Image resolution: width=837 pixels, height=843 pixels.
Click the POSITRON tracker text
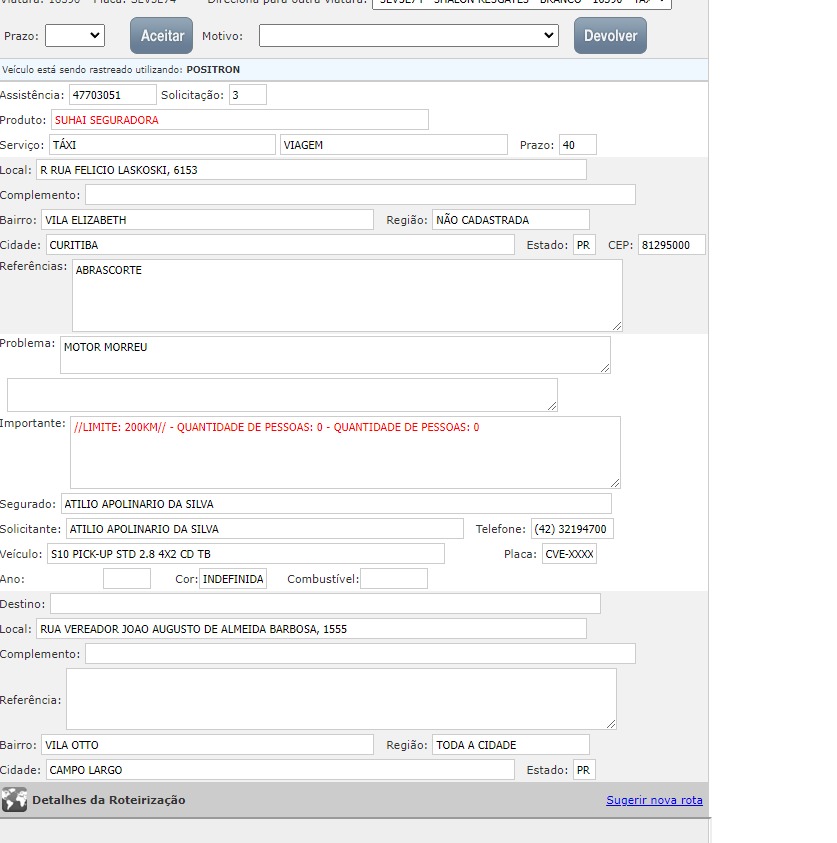(213, 69)
